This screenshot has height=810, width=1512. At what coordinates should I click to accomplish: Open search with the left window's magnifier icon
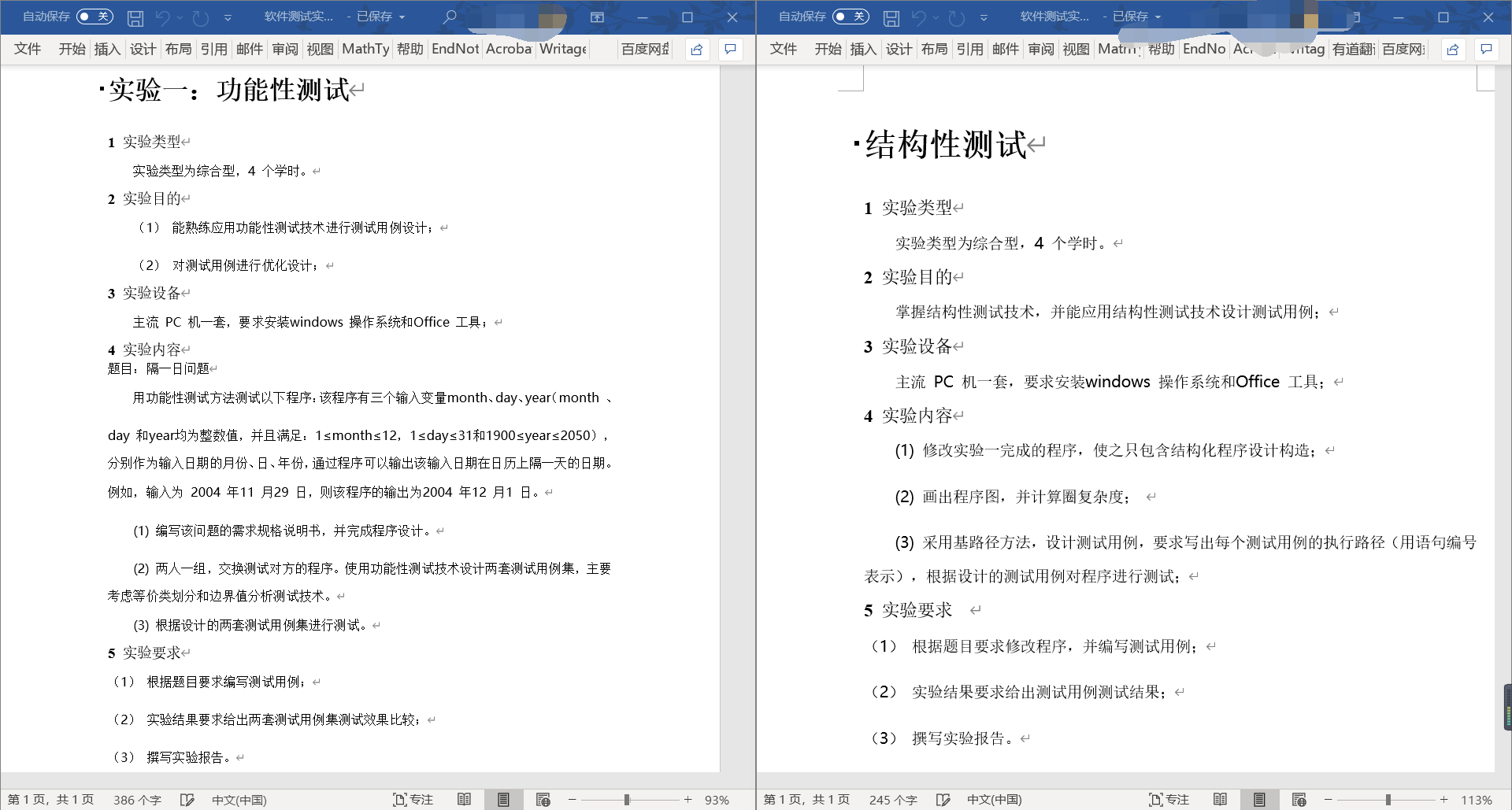tap(450, 17)
